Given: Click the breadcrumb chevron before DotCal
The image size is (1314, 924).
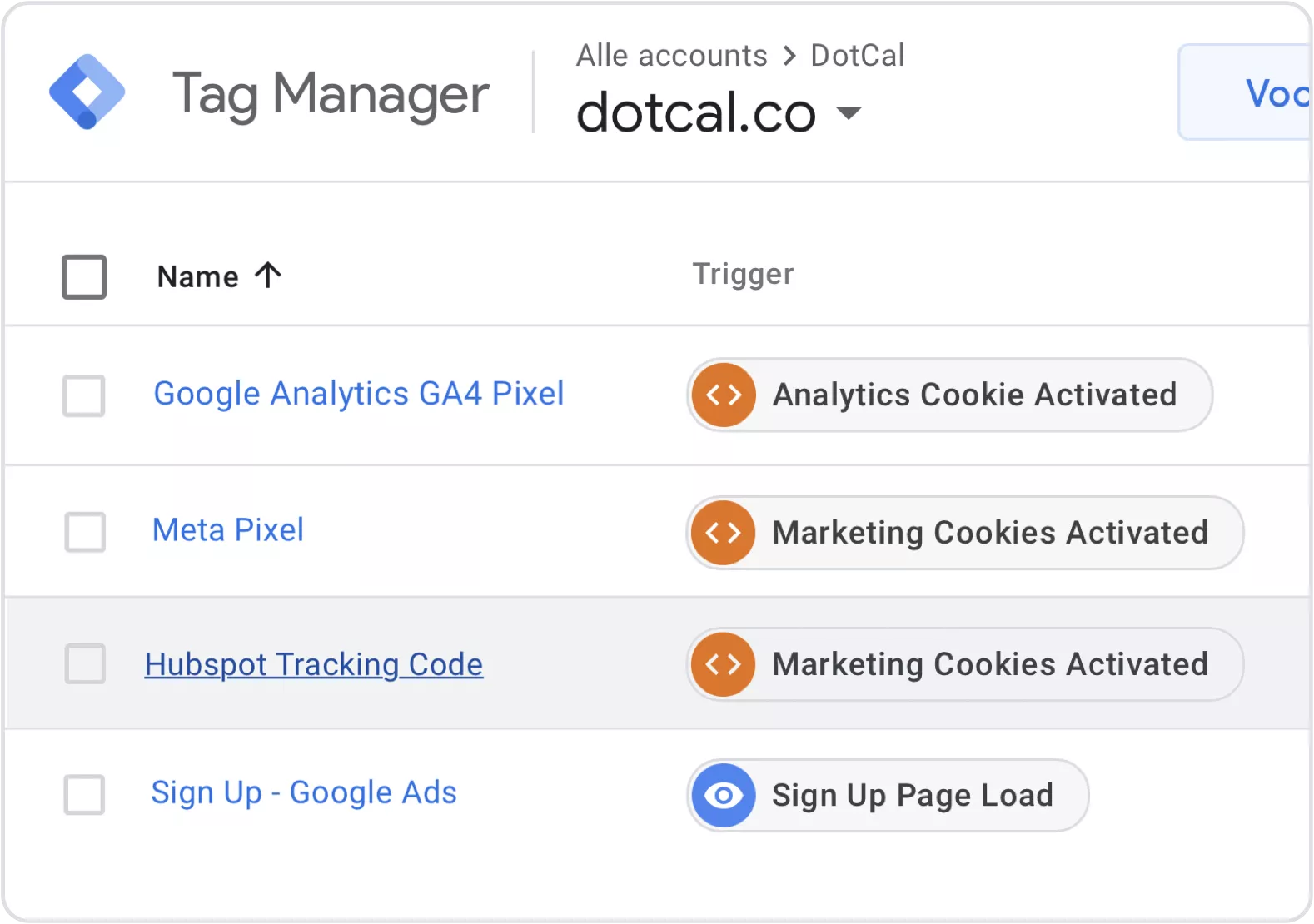Looking at the screenshot, I should pos(789,56).
